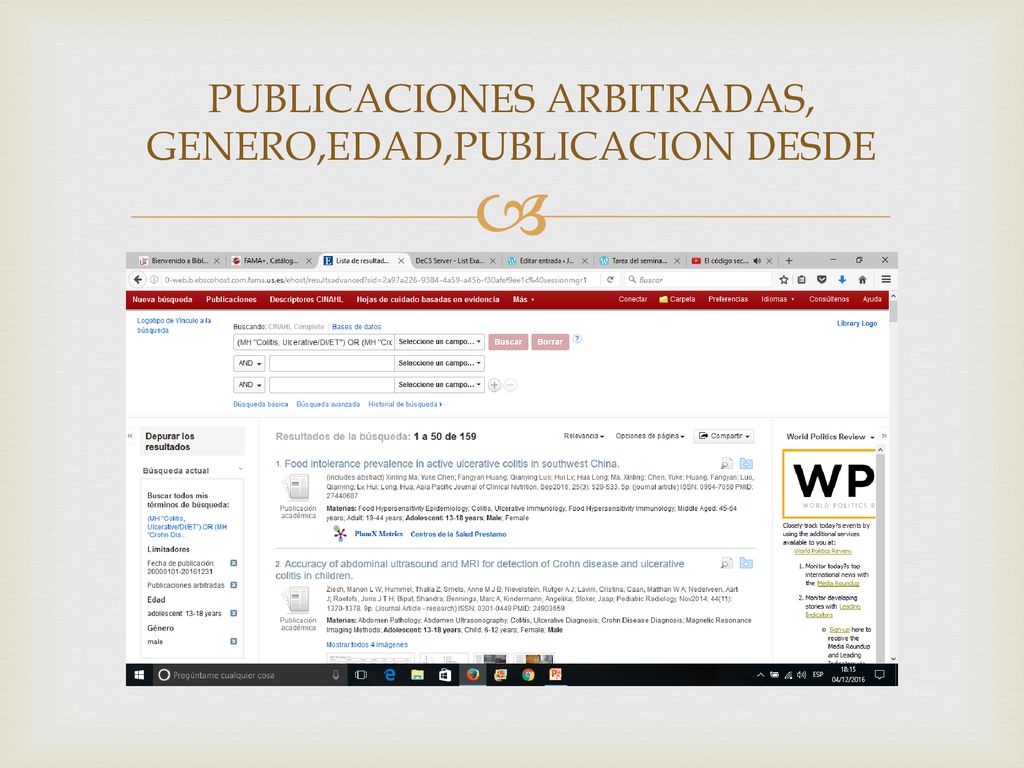1024x768 pixels.
Task: Open the Búsqueda básica link
Action: tap(261, 404)
